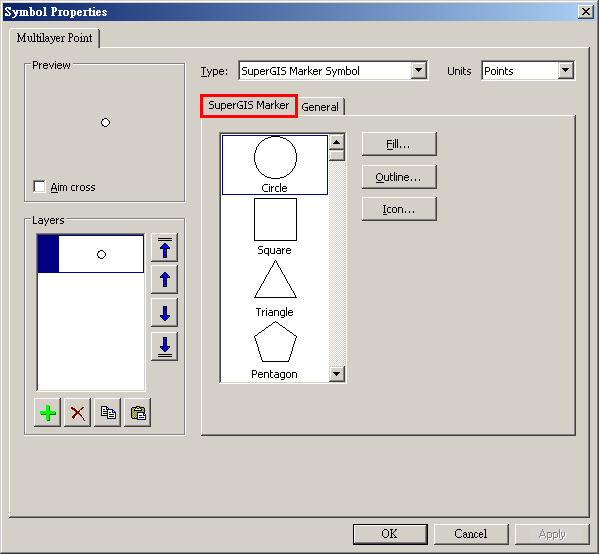Viewport: 599px width, 554px height.
Task: Select the Multilayer Point tab
Action: click(x=54, y=38)
